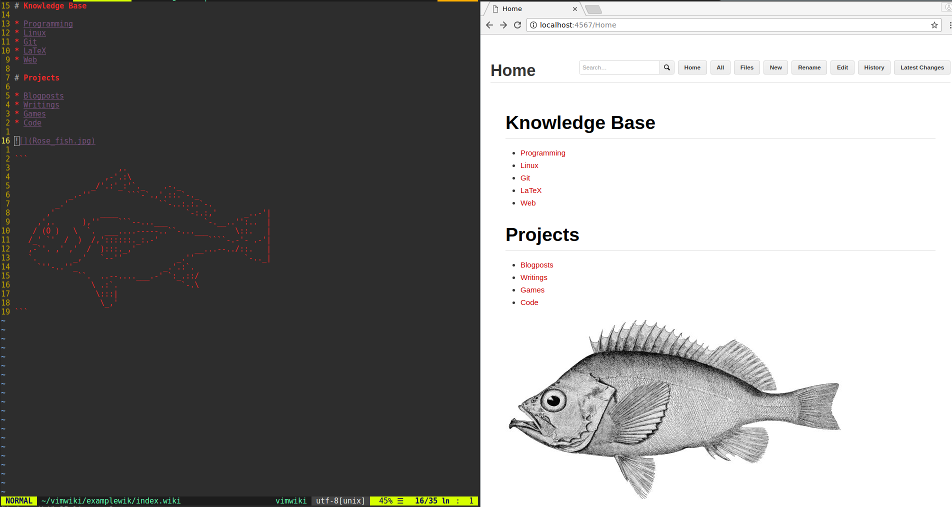
Task: Close the Home browser tab
Action: (x=574, y=9)
